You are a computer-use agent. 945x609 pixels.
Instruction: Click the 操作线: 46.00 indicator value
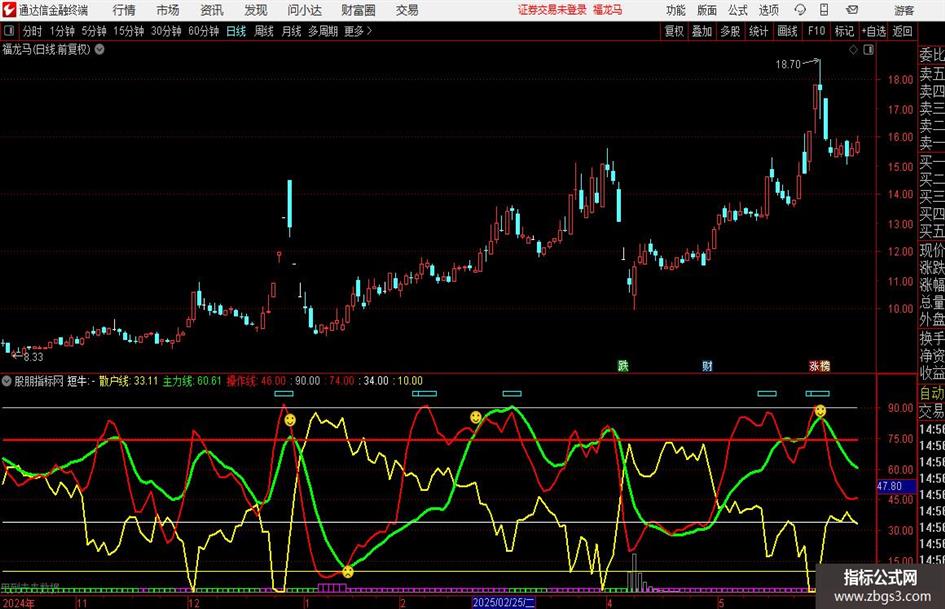click(x=256, y=381)
